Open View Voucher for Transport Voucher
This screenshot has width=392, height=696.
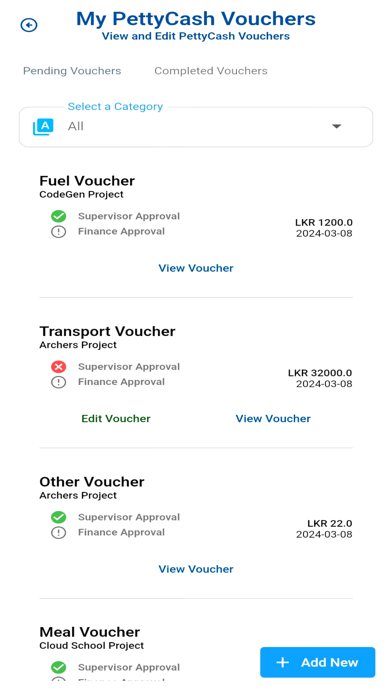(x=273, y=419)
